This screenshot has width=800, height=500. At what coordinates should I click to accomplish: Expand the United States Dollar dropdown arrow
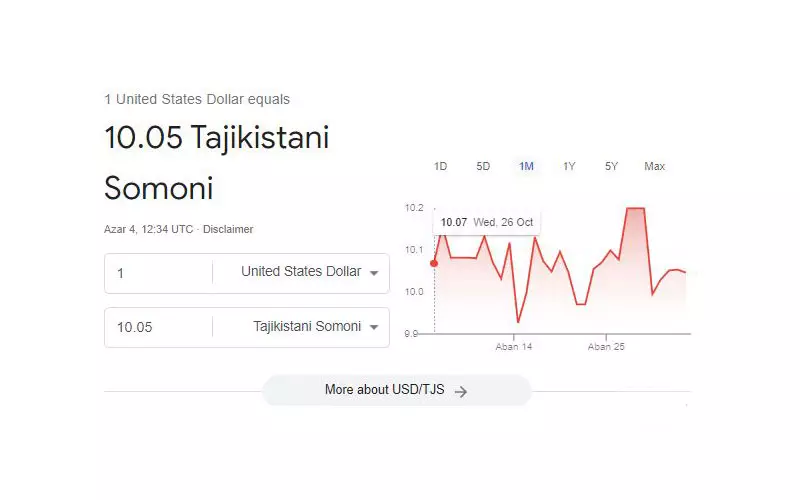click(x=374, y=273)
